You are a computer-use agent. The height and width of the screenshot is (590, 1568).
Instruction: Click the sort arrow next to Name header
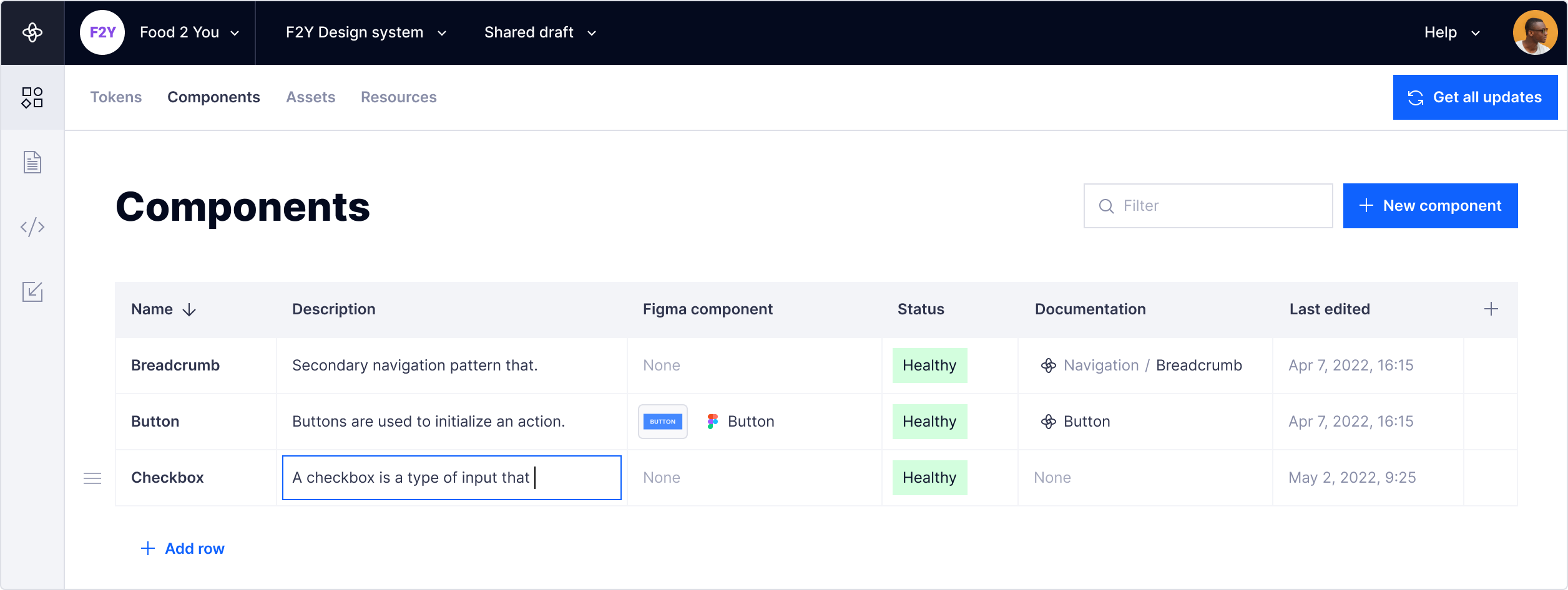[x=189, y=310]
